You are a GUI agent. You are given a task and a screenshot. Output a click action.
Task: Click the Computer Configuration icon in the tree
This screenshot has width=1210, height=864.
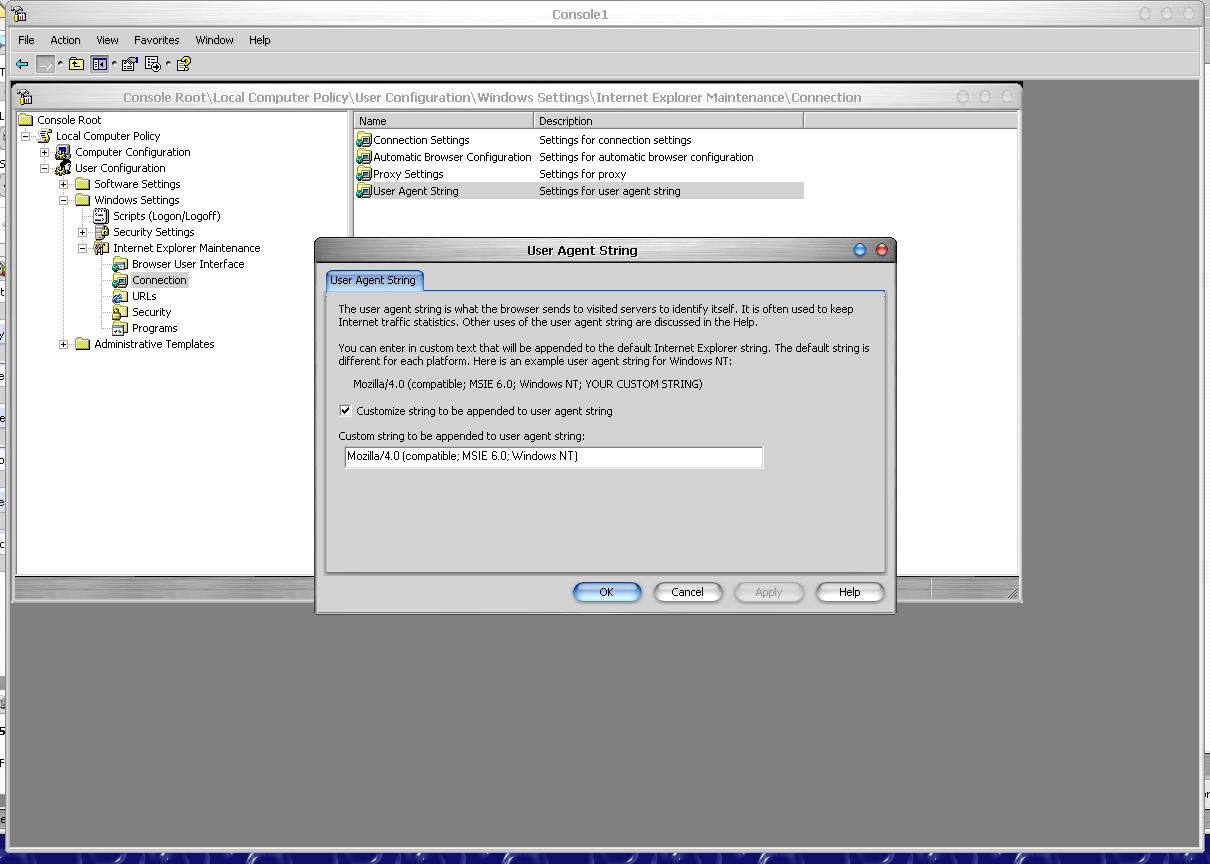pyautogui.click(x=63, y=152)
